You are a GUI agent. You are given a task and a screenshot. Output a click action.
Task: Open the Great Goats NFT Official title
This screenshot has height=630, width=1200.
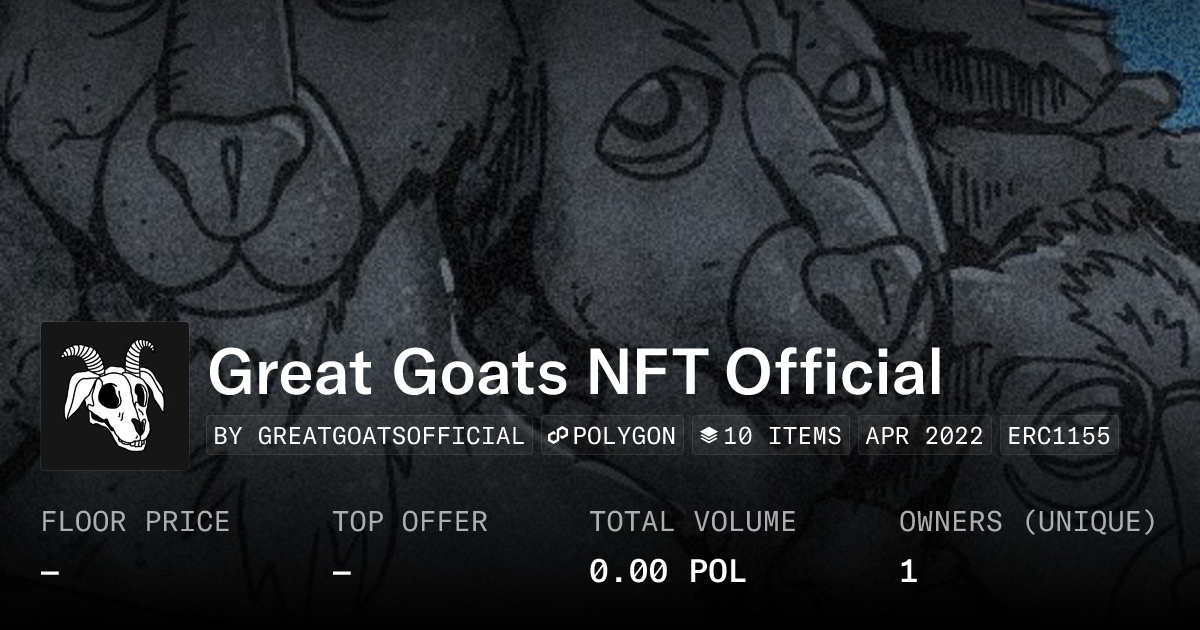(575, 373)
